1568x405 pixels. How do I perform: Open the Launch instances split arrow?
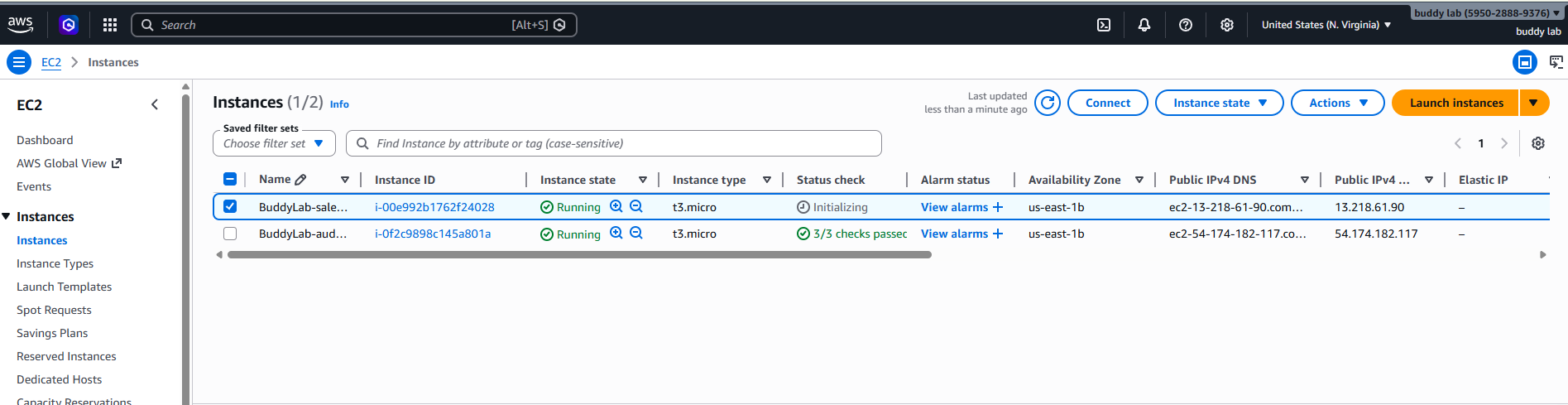pyautogui.click(x=1533, y=103)
